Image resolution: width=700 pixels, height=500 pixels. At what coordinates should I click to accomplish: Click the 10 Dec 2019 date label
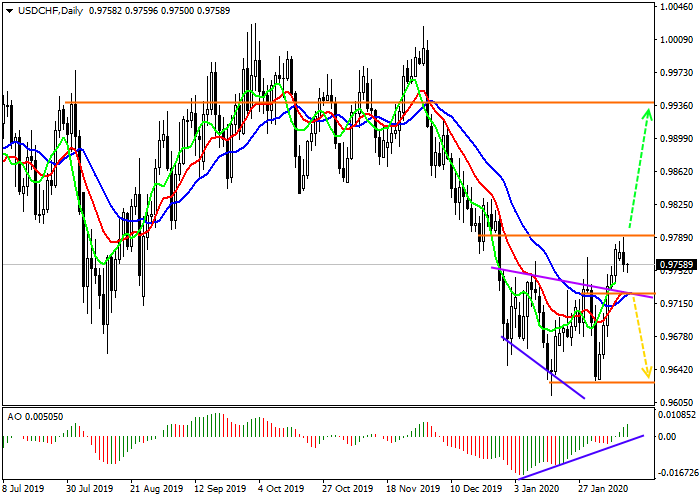point(476,489)
